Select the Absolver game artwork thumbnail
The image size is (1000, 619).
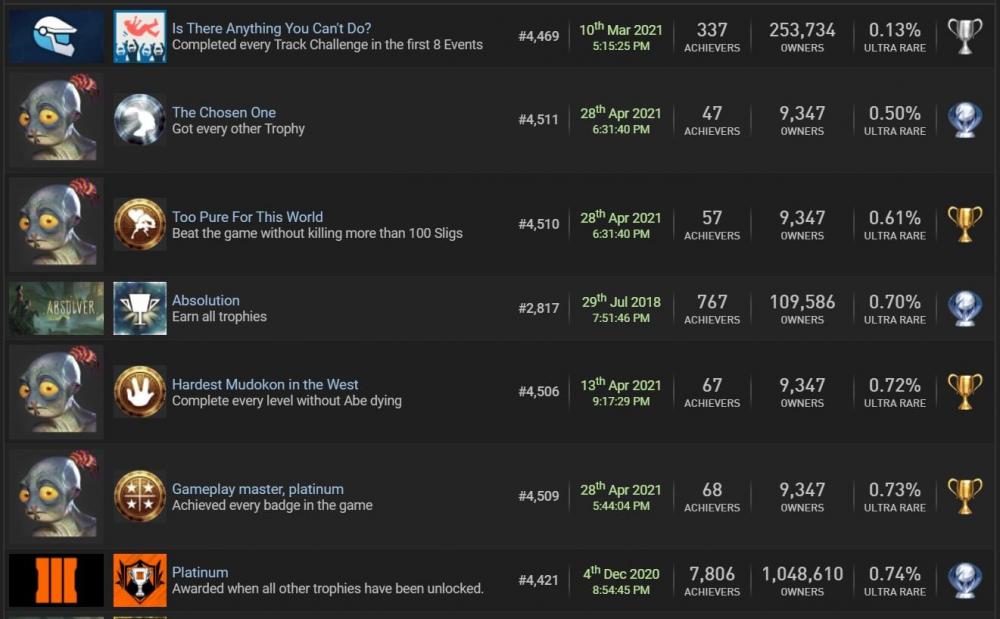pos(55,309)
